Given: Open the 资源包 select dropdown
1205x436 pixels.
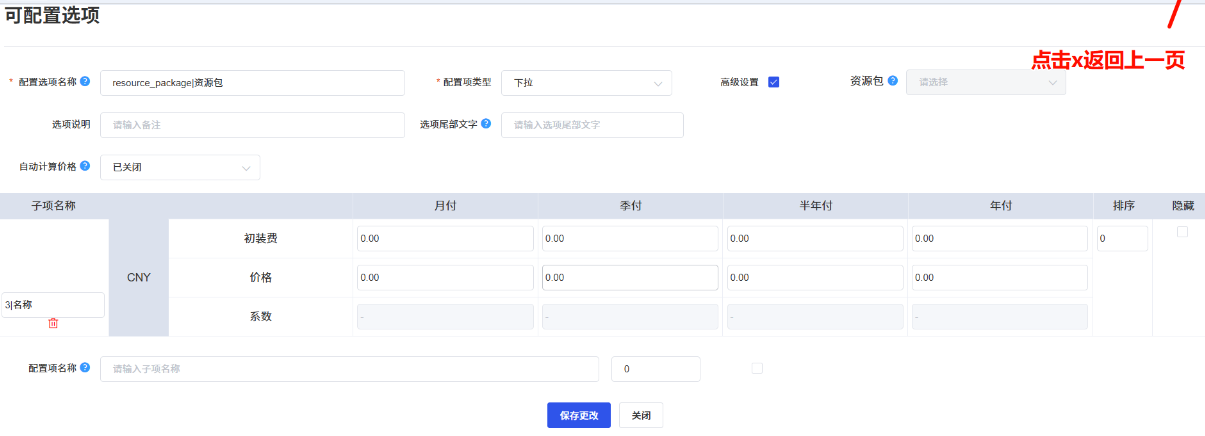Looking at the screenshot, I should pos(986,82).
